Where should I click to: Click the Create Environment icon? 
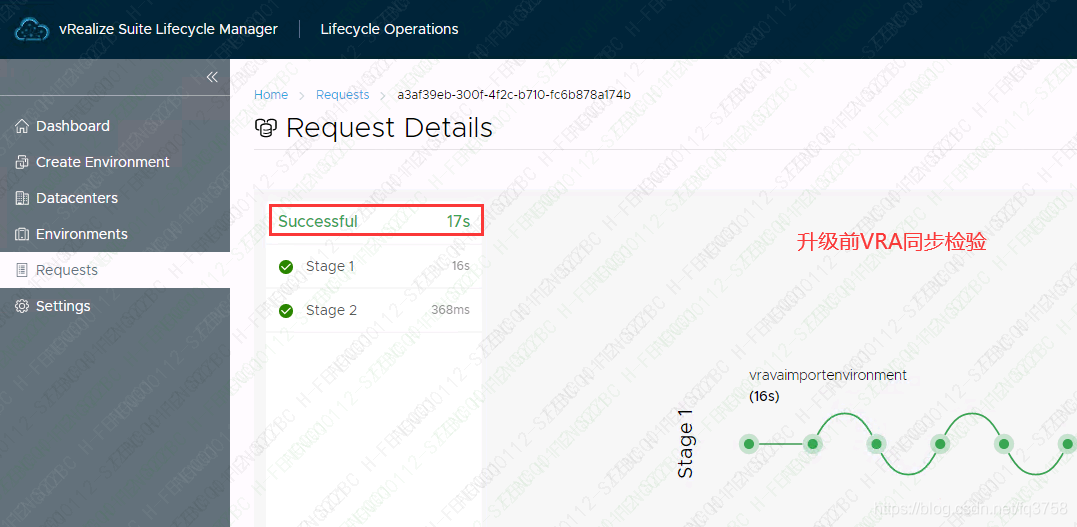tap(23, 162)
